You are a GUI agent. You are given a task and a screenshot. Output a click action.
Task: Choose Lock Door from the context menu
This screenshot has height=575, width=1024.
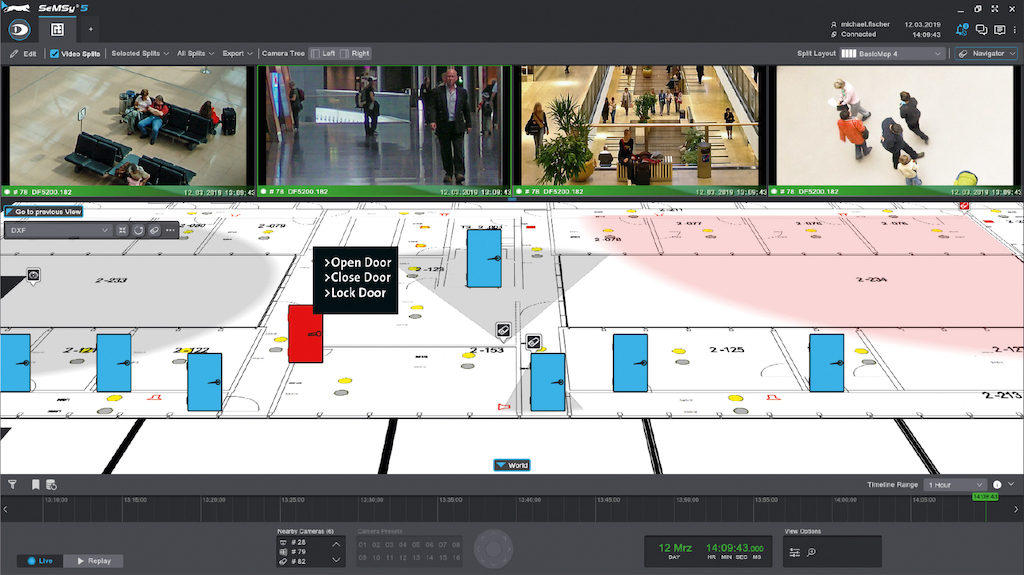pyautogui.click(x=355, y=293)
